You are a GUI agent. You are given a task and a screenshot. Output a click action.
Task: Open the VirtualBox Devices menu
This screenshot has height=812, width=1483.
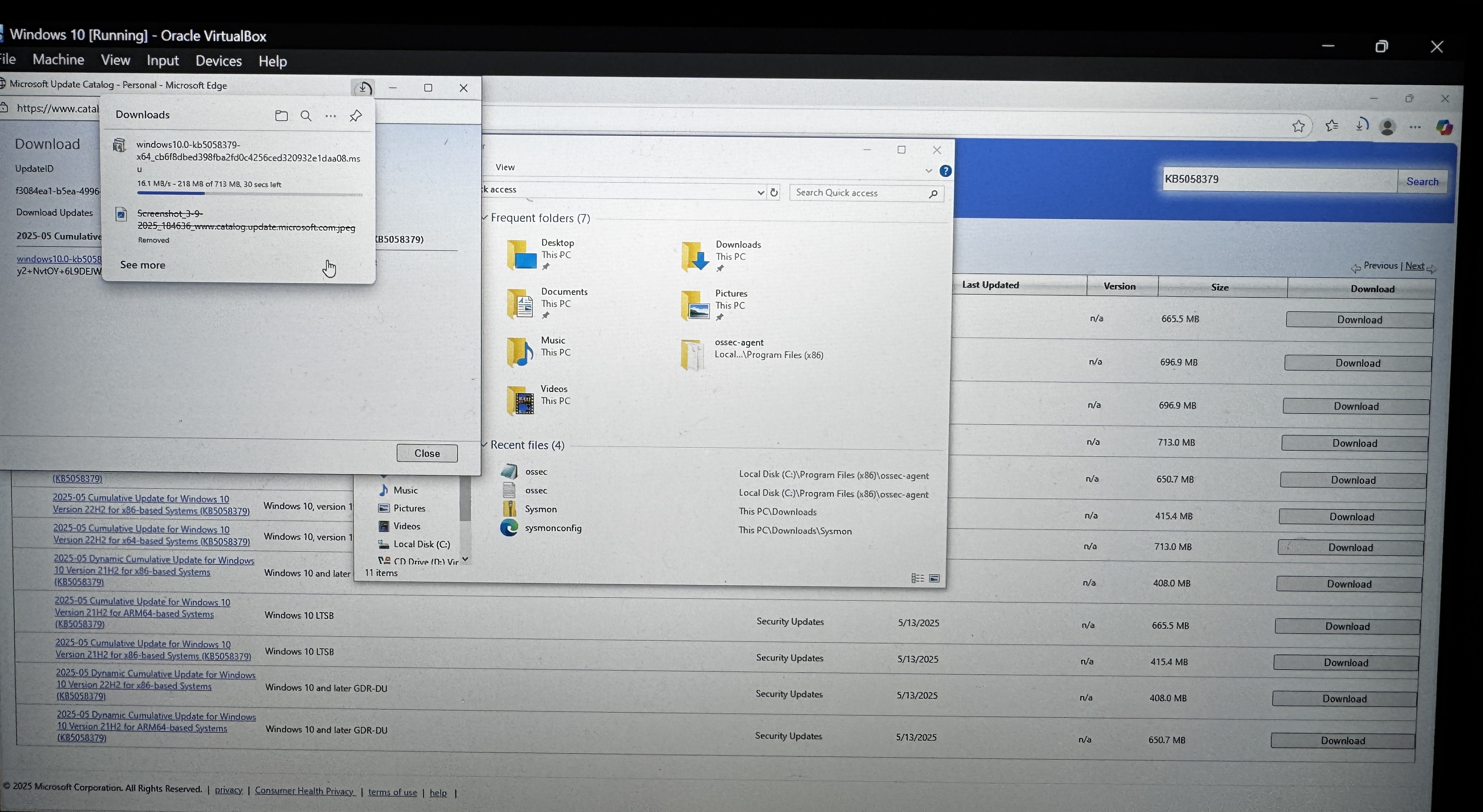(x=218, y=61)
